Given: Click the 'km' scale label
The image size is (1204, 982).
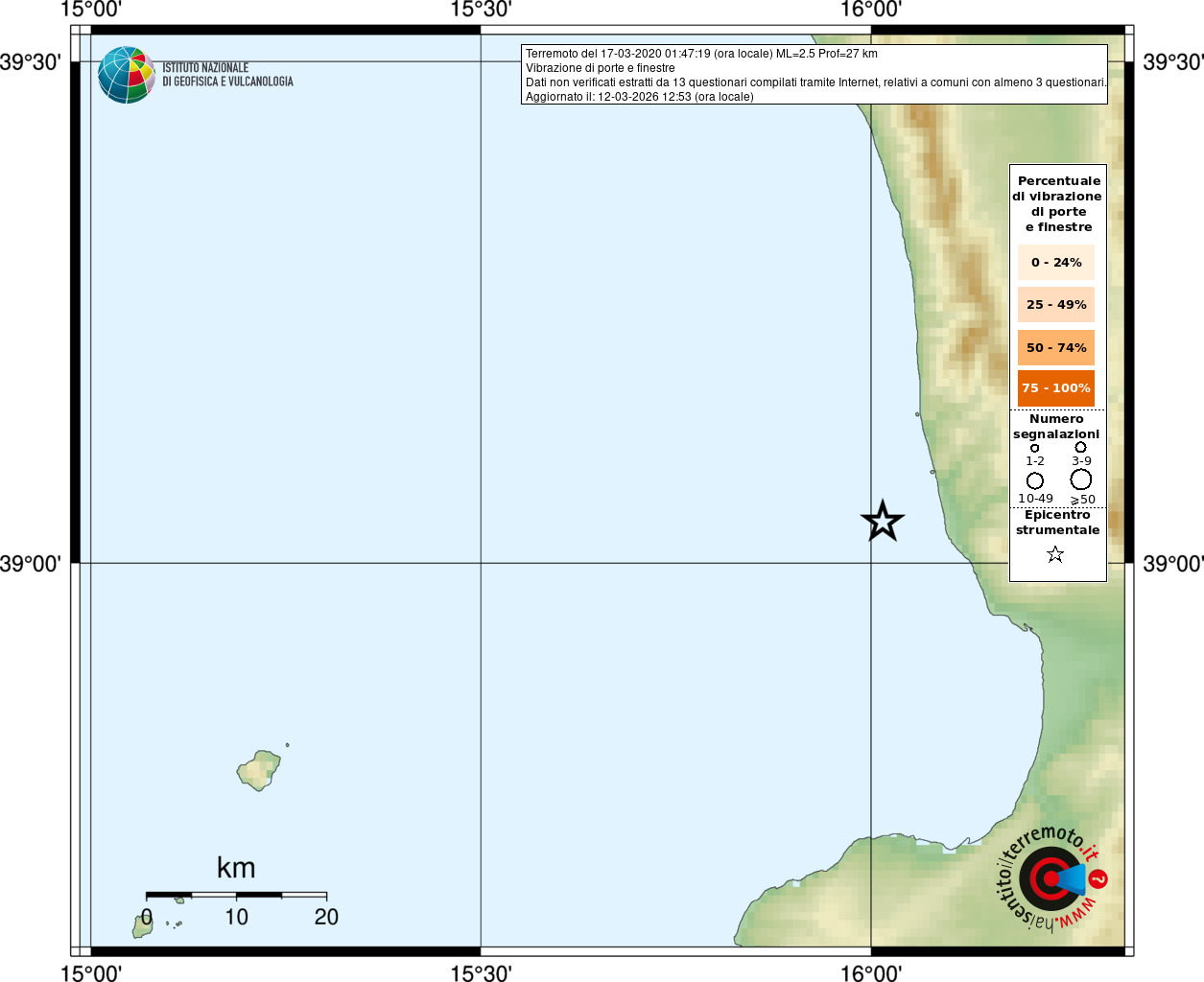Looking at the screenshot, I should (x=236, y=867).
